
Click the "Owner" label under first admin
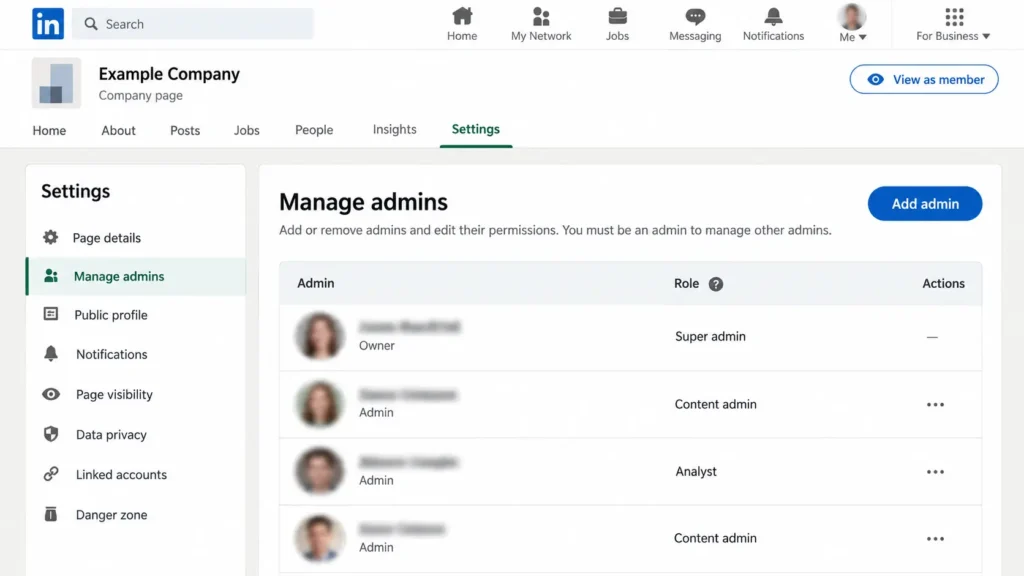[377, 345]
